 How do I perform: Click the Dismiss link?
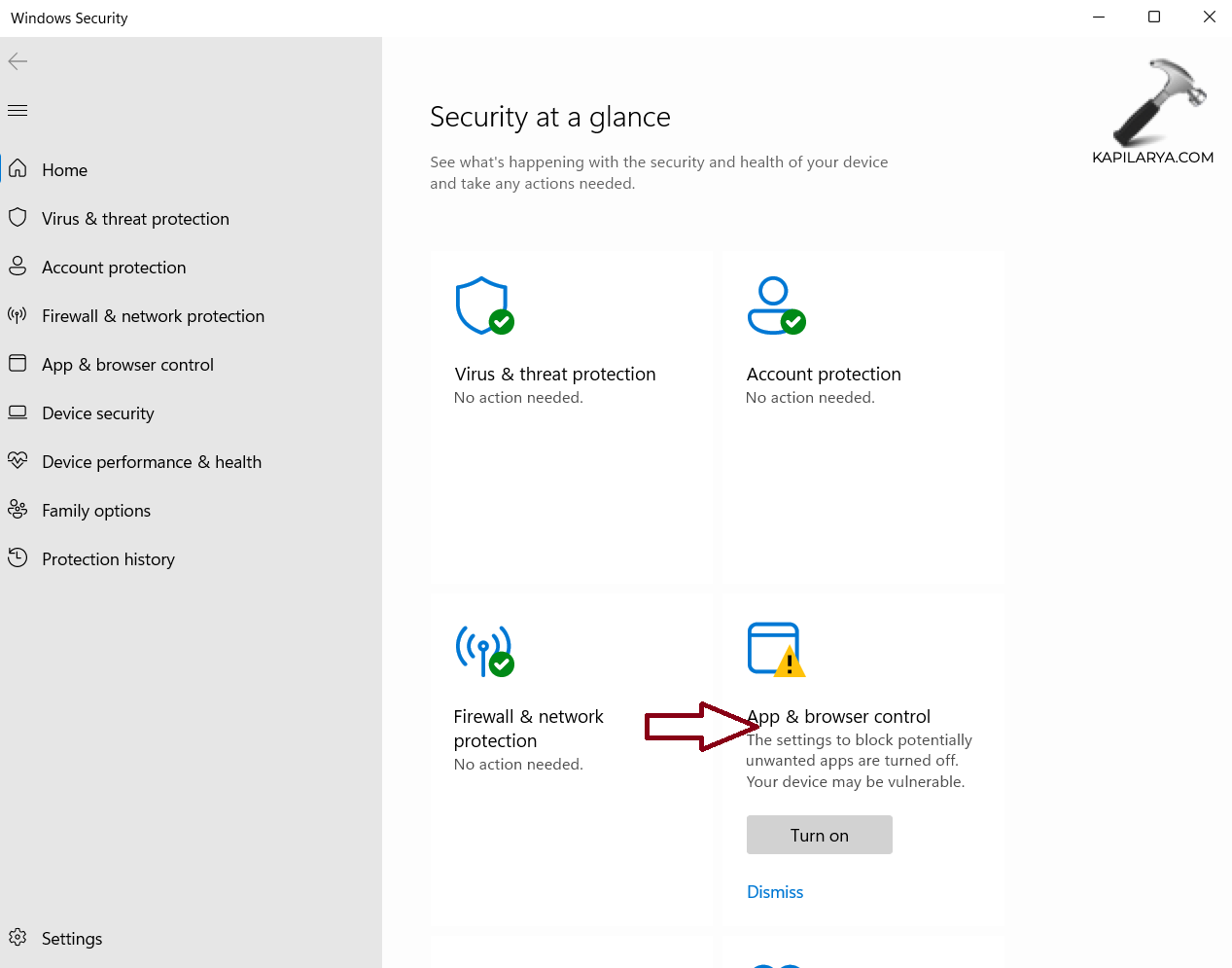(x=775, y=892)
